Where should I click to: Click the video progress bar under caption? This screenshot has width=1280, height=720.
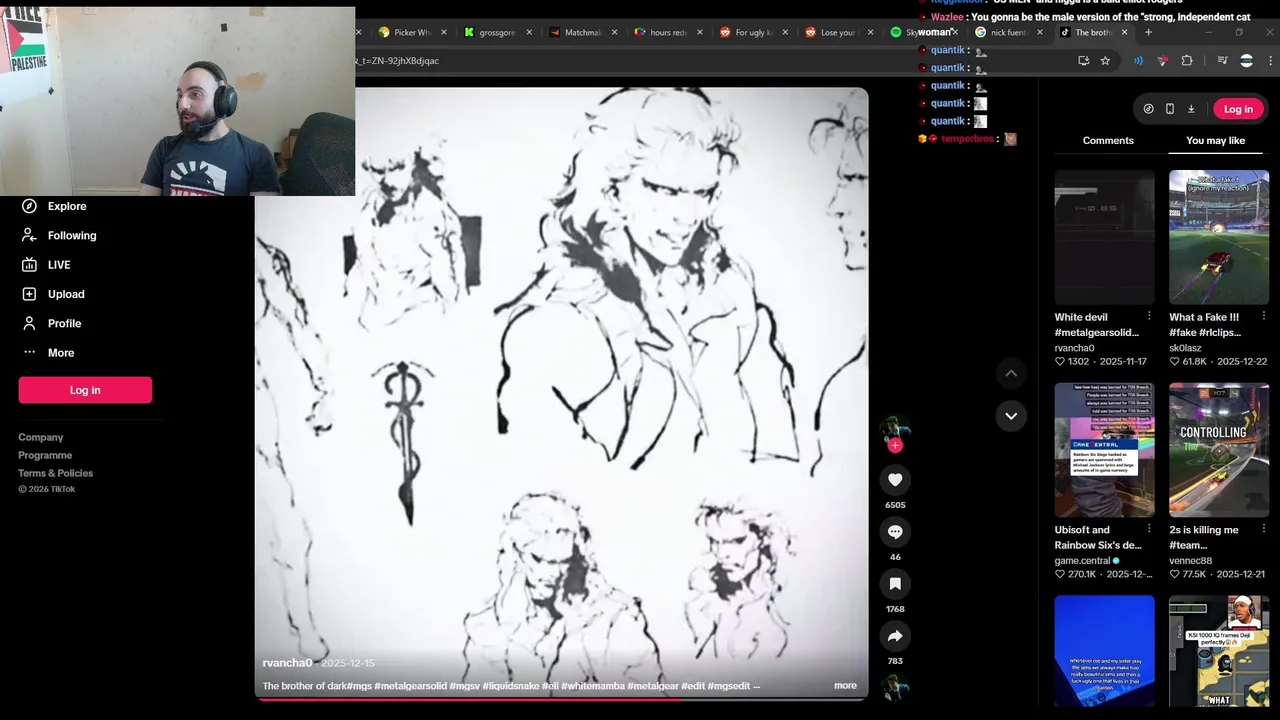click(x=561, y=698)
